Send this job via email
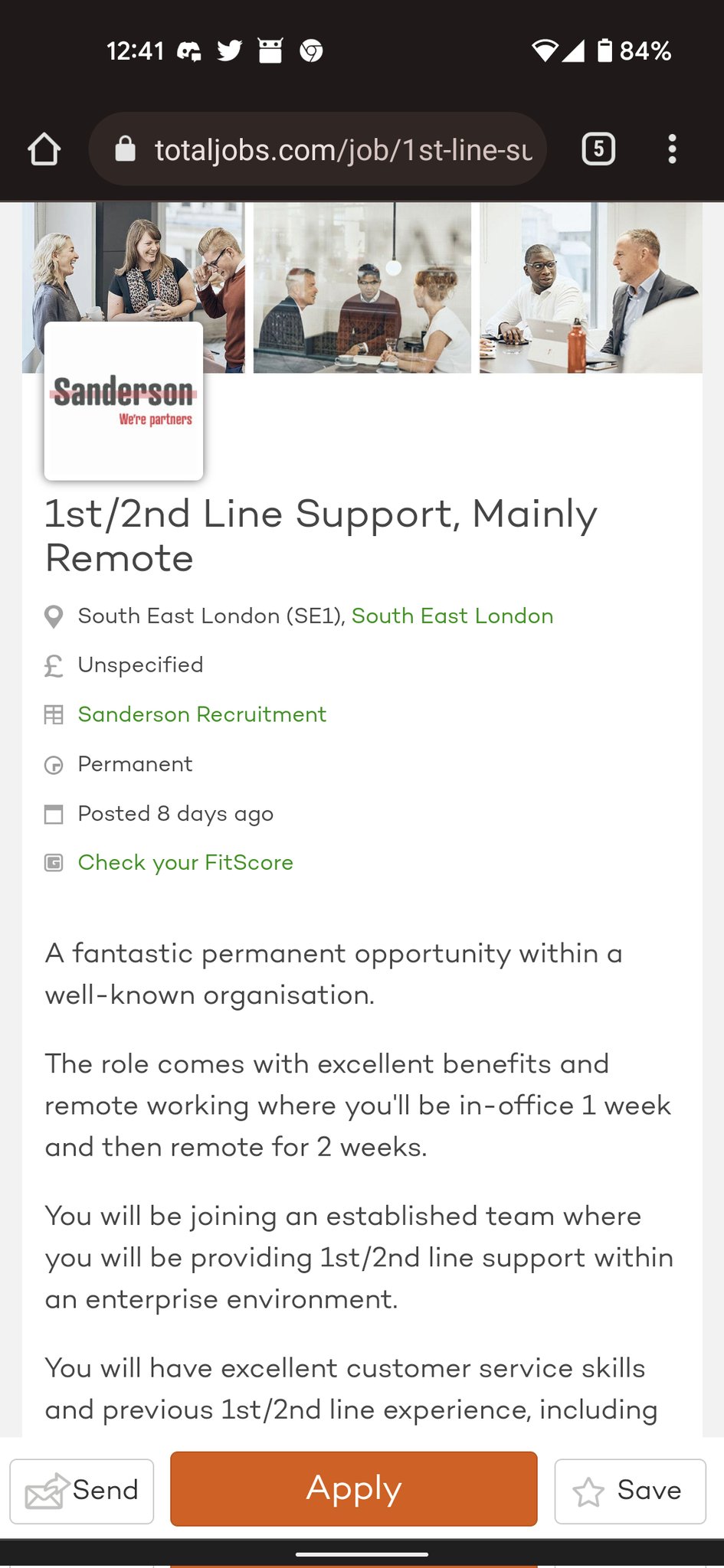Viewport: 724px width, 1568px height. coord(82,1491)
